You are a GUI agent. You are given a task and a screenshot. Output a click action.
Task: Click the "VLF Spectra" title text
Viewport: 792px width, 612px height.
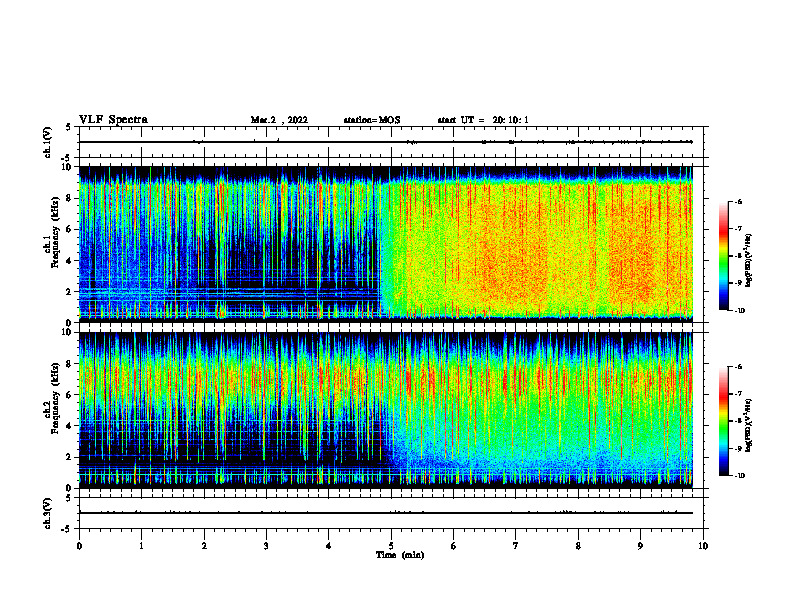(x=113, y=120)
